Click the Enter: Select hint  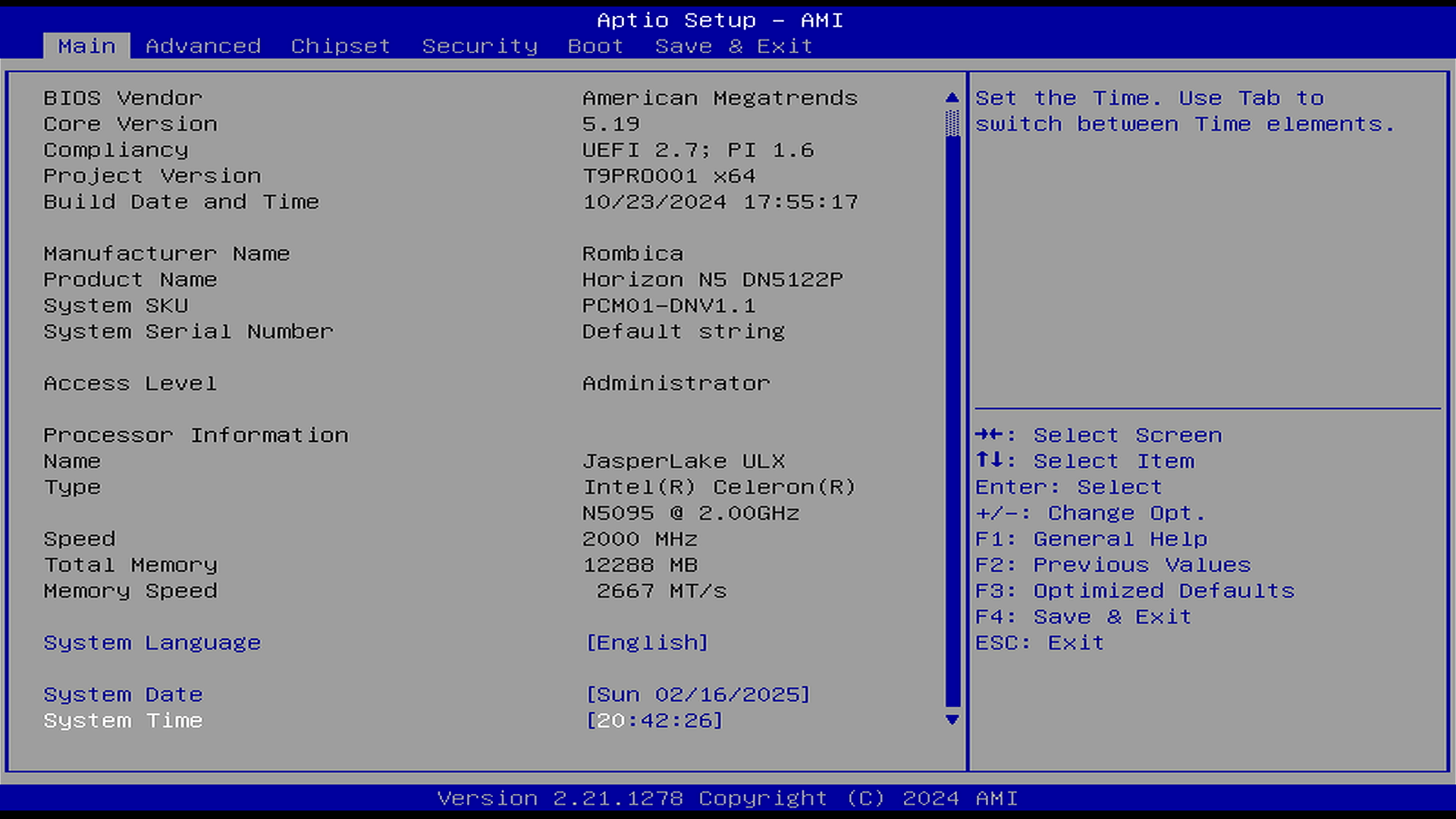(x=1068, y=487)
